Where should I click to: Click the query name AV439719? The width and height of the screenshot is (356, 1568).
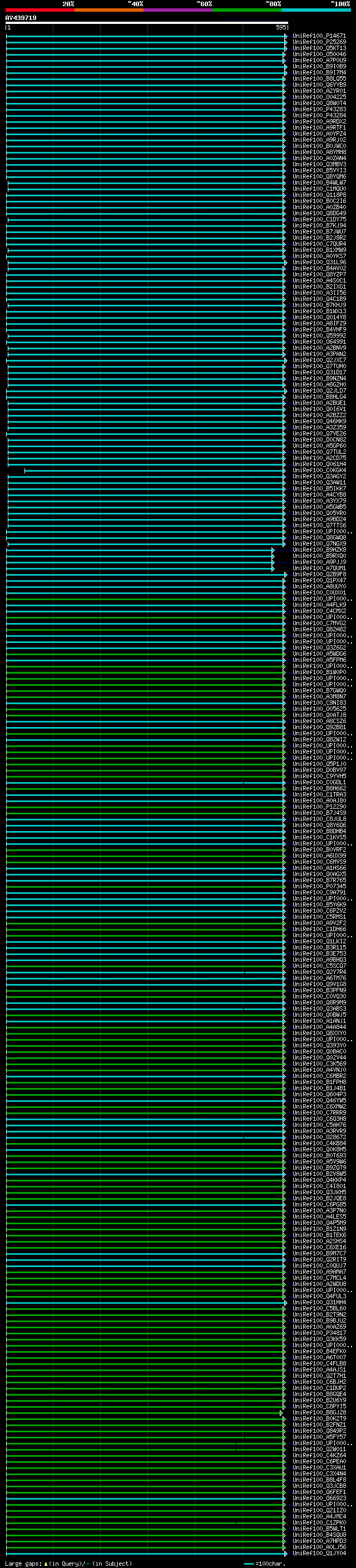(21, 18)
